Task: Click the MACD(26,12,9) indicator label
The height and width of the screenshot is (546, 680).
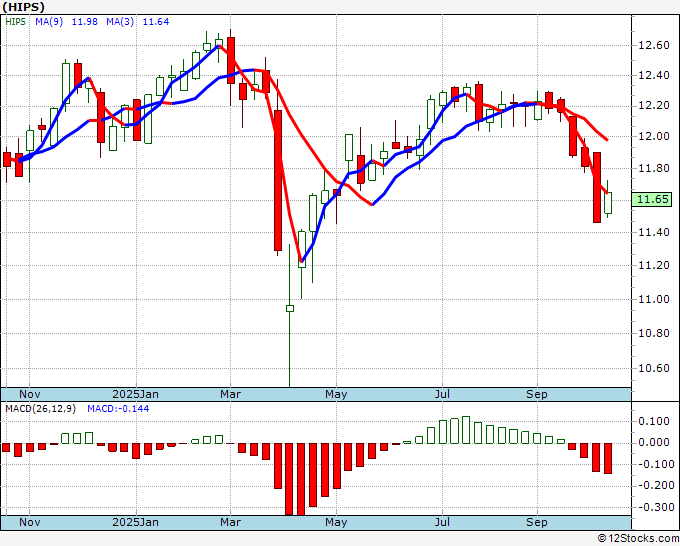Action: pyautogui.click(x=40, y=409)
